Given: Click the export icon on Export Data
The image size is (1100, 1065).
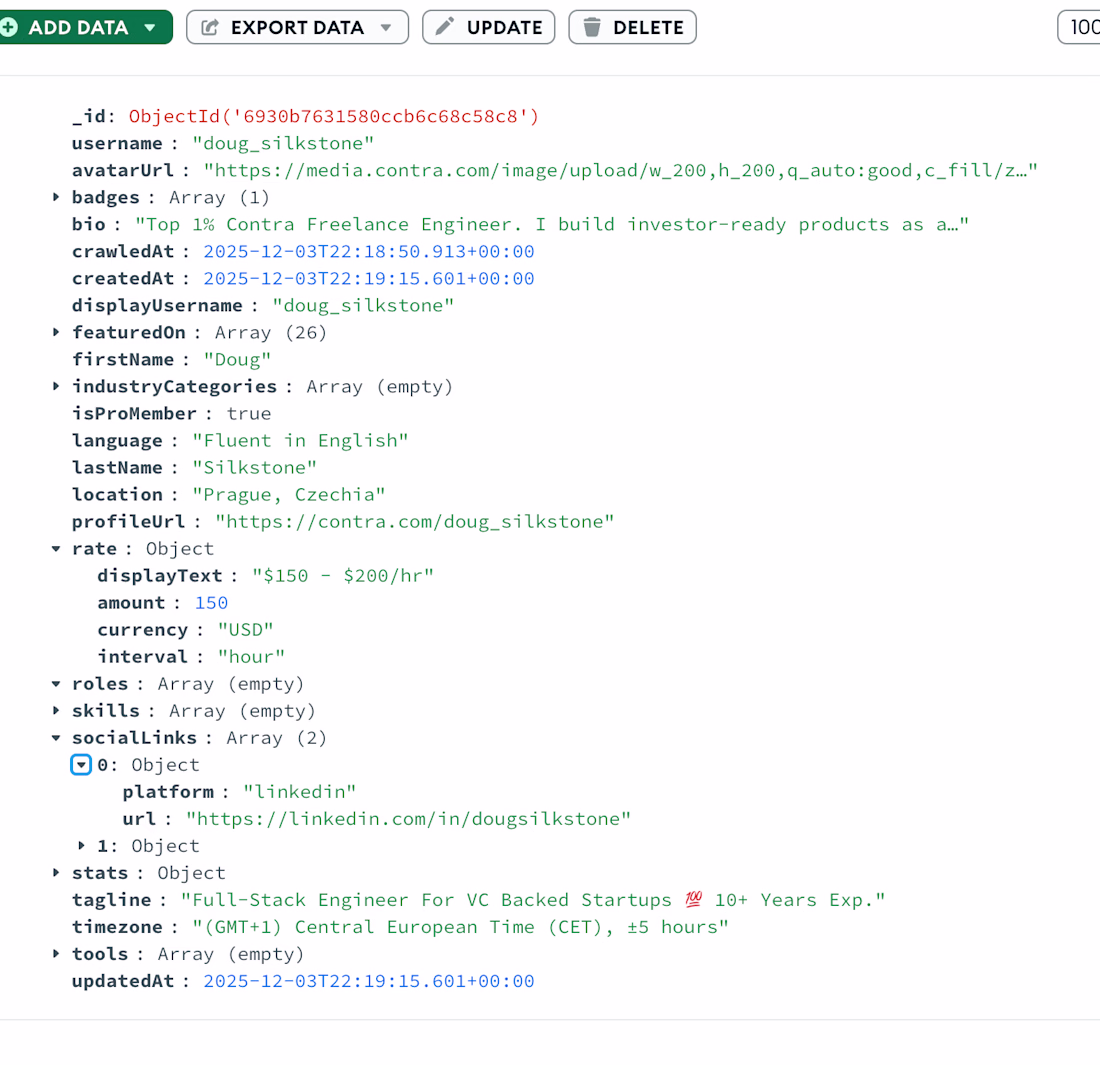Looking at the screenshot, I should click(x=210, y=27).
